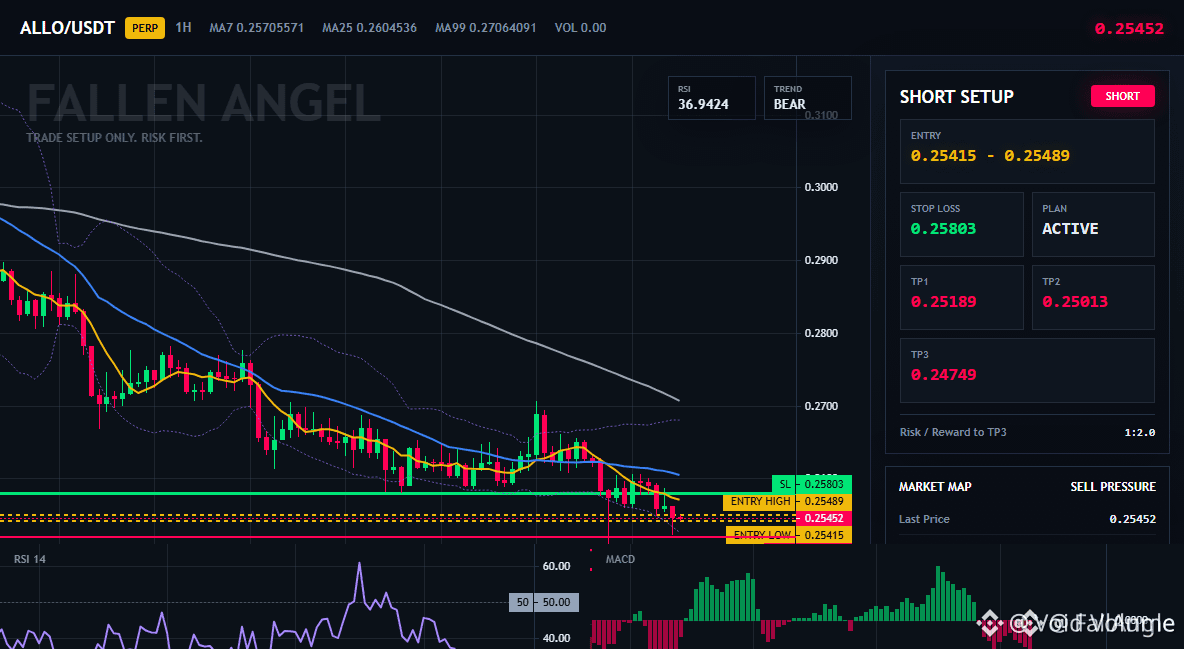This screenshot has width=1184, height=649.
Task: Click the red SHORT button
Action: pyautogui.click(x=1122, y=96)
